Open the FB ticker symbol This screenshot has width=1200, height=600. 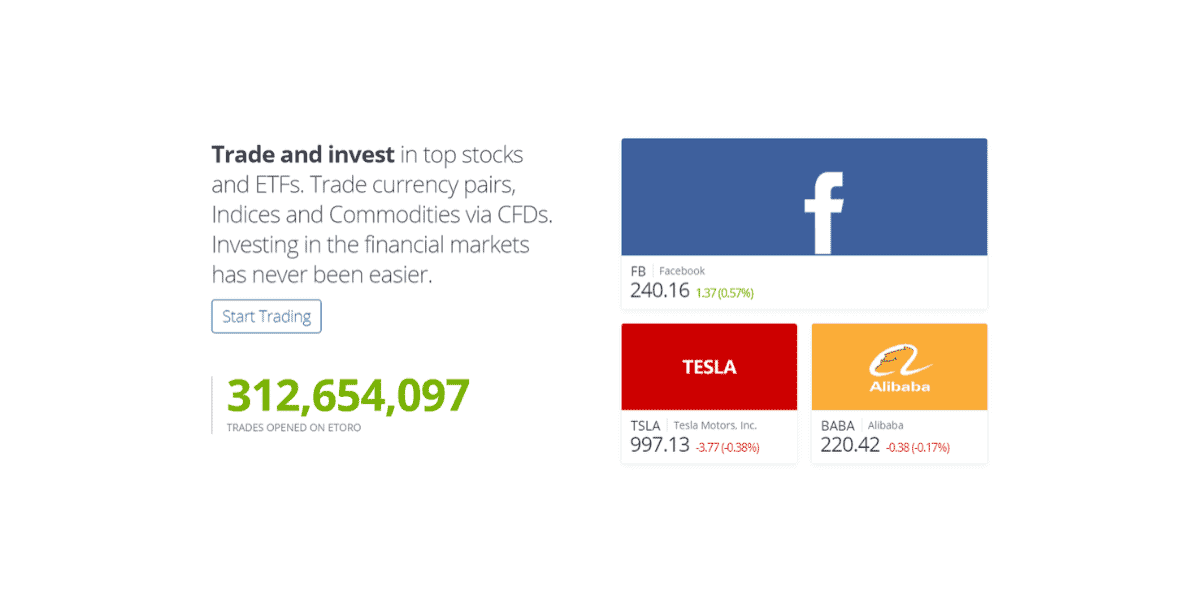click(x=639, y=270)
